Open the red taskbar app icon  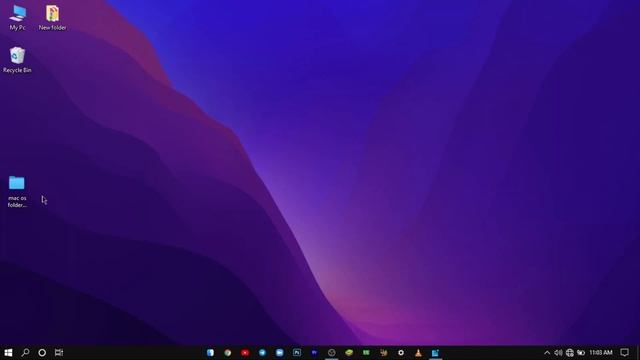coord(245,353)
